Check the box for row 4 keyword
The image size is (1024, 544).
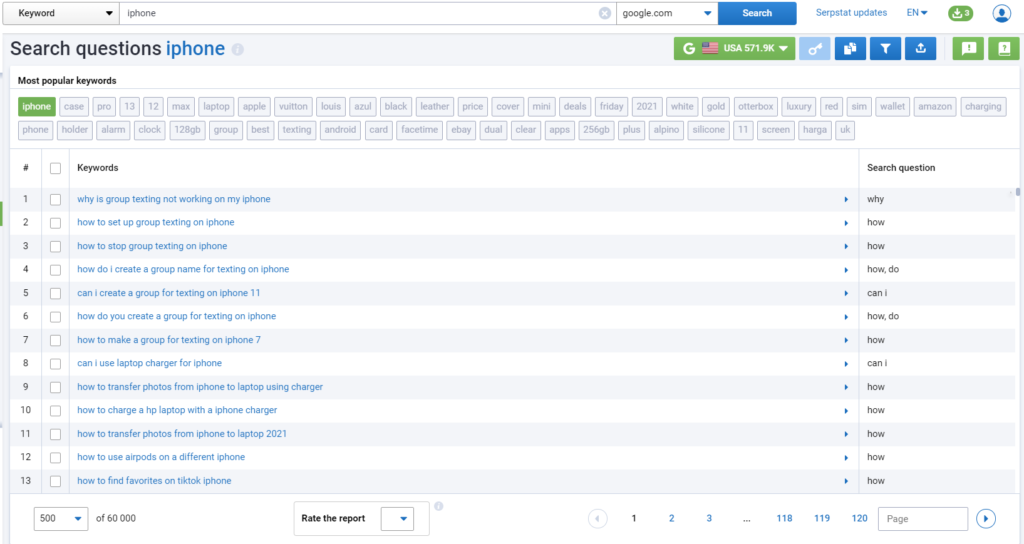click(x=56, y=270)
